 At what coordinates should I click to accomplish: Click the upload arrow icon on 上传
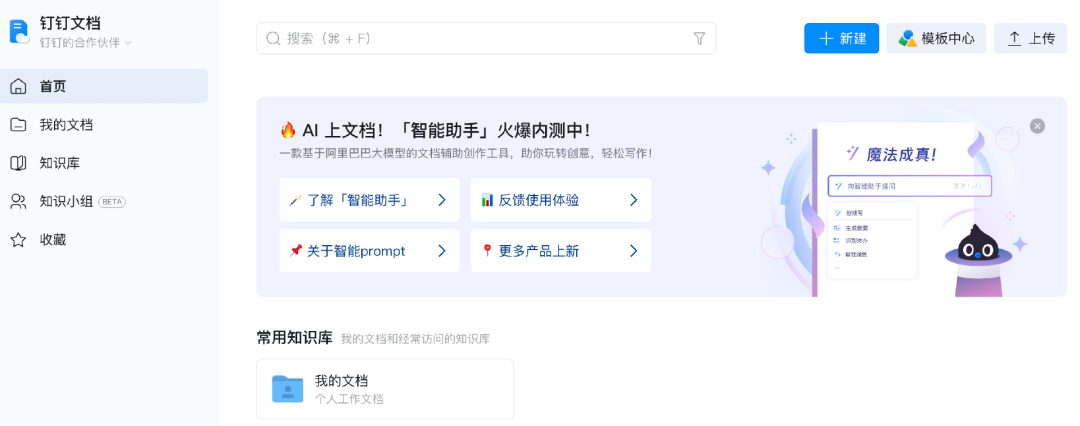tap(1014, 39)
